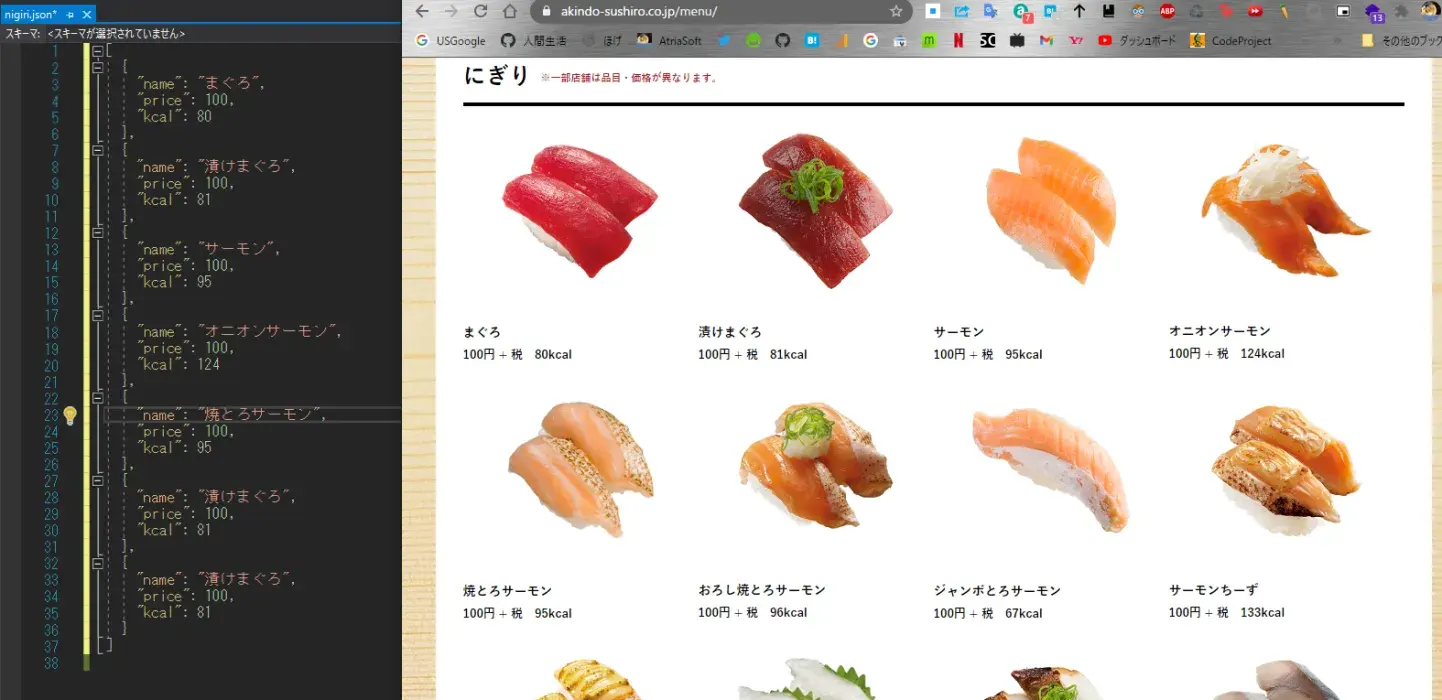The image size is (1442, 700).
Task: Collapse the JSON object at line 17
Action: [x=97, y=315]
